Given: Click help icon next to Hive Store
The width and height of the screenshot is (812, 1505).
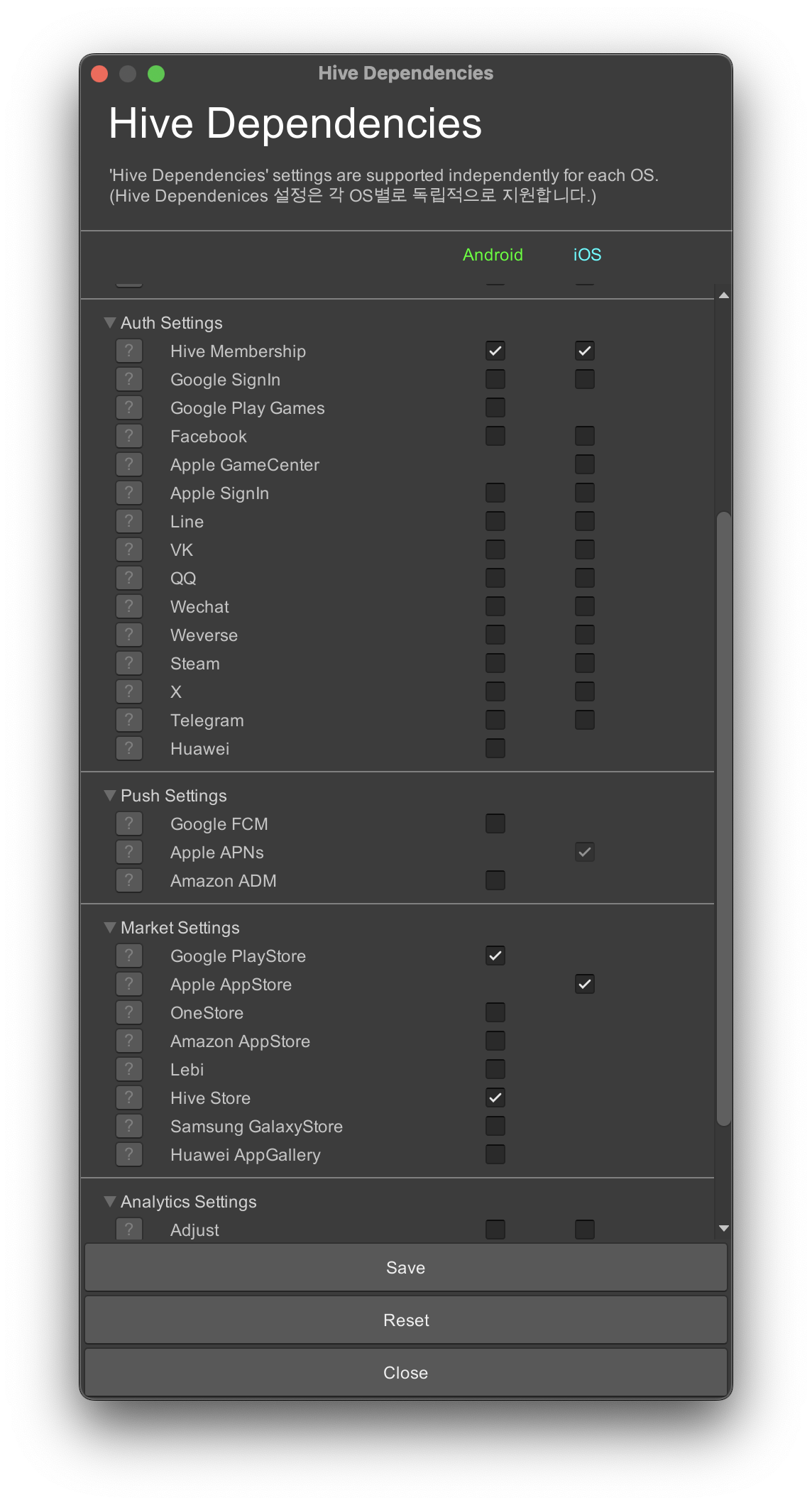Looking at the screenshot, I should point(129,1098).
